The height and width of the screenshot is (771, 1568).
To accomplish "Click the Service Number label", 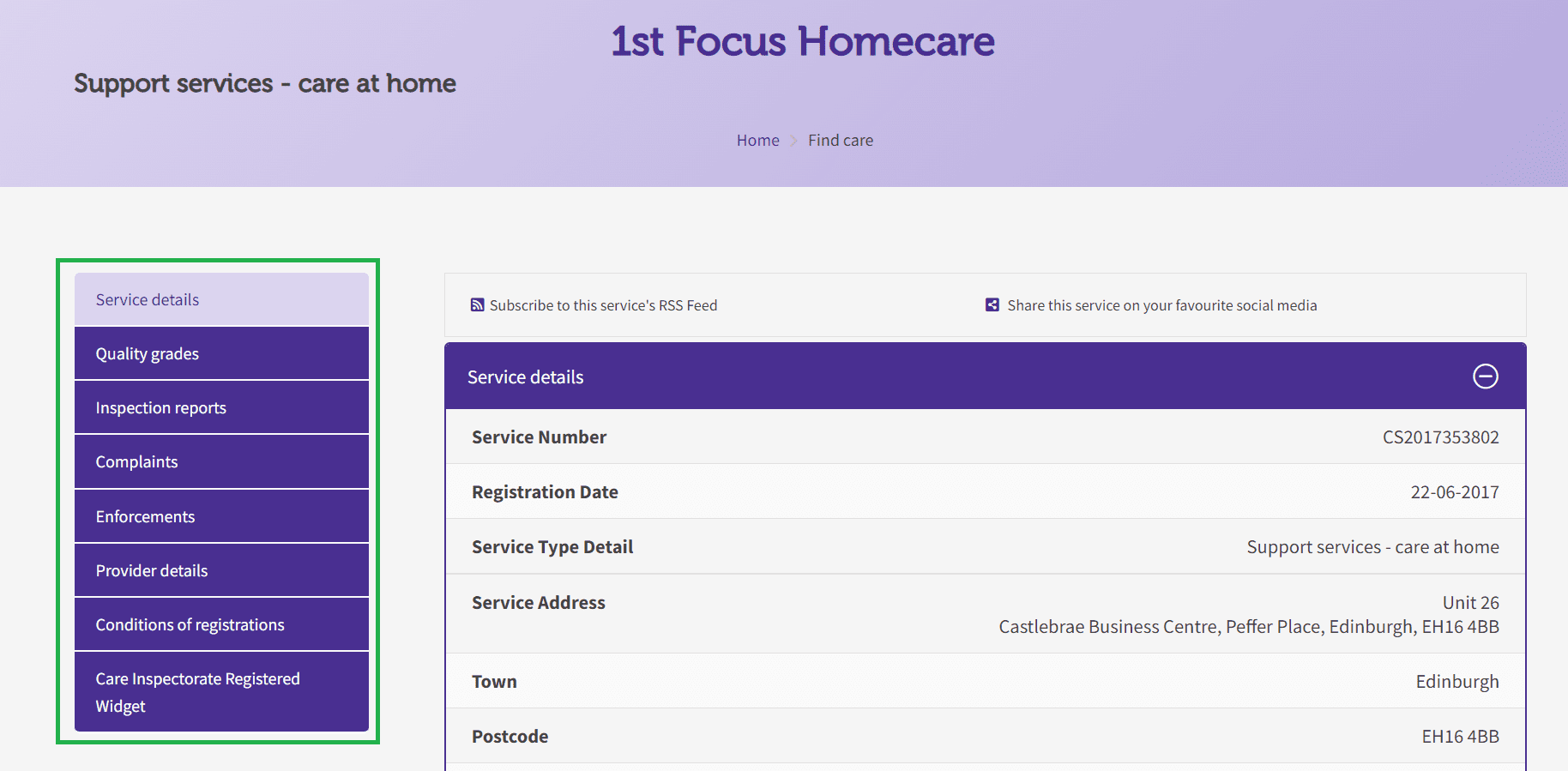I will tap(539, 437).
